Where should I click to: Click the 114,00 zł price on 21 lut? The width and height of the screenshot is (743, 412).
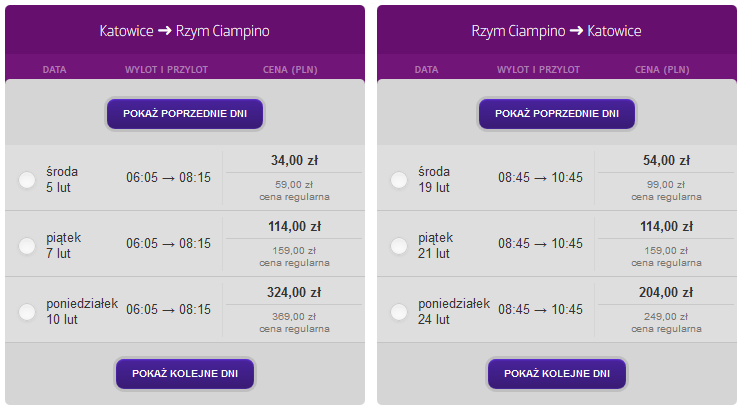coord(666,226)
